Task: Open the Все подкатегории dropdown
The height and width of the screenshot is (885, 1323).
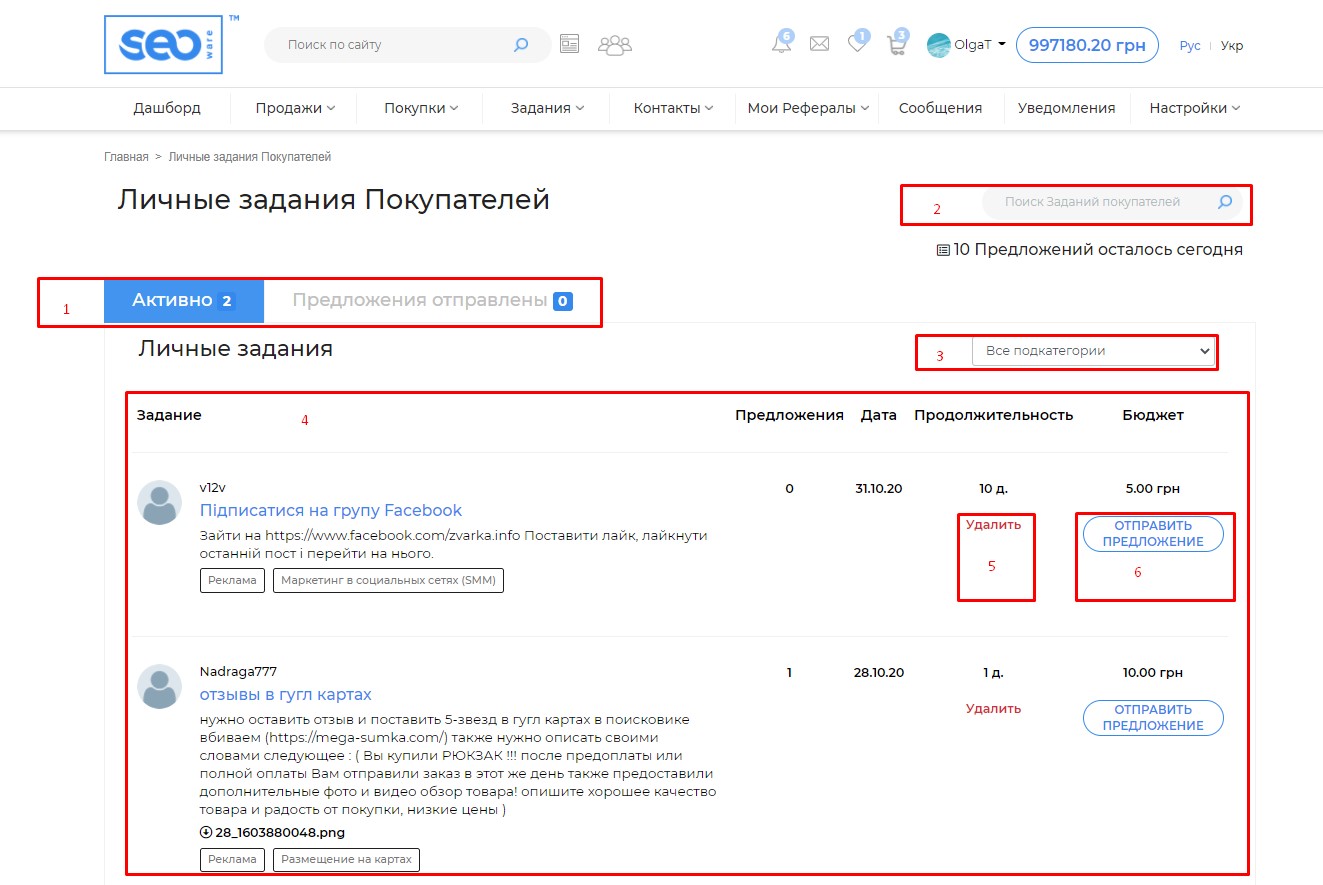Action: (1094, 351)
